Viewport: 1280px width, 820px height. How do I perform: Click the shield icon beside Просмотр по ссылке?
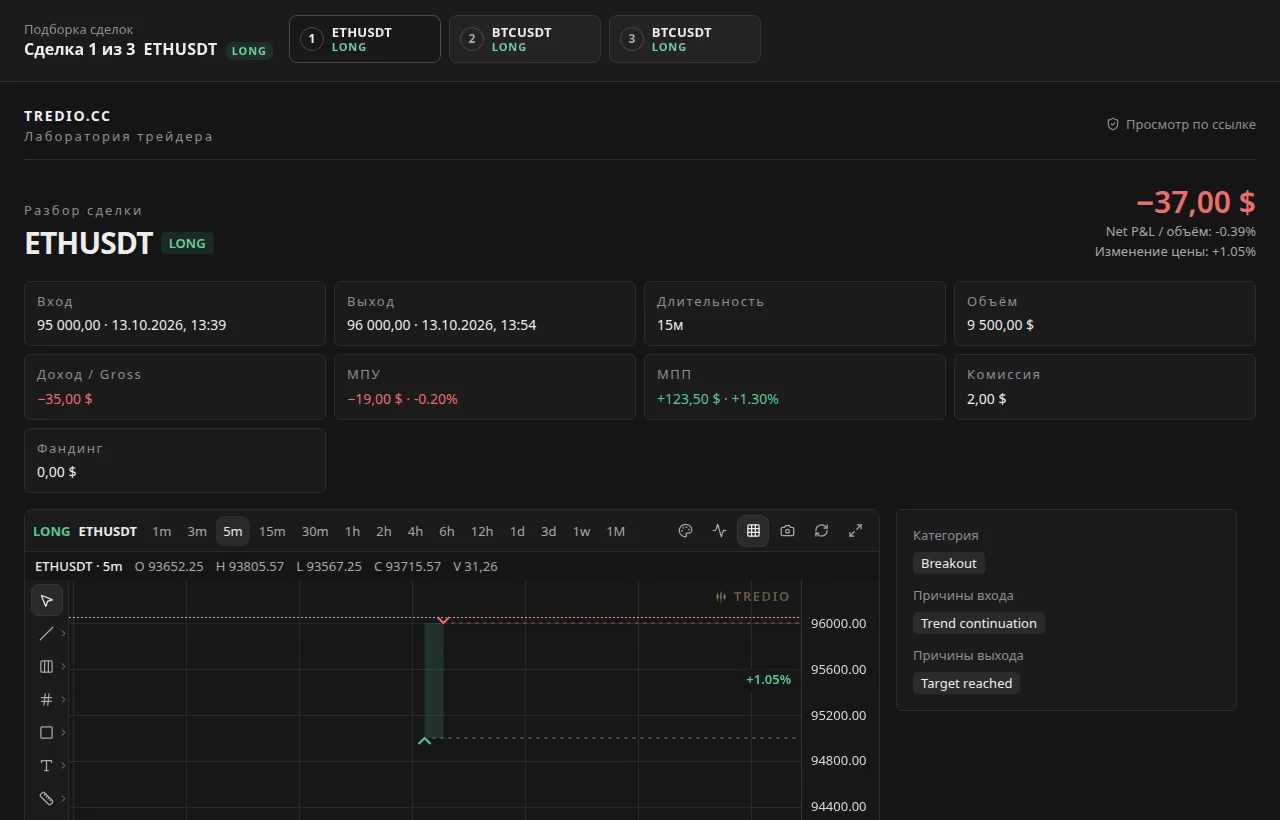[x=1112, y=124]
